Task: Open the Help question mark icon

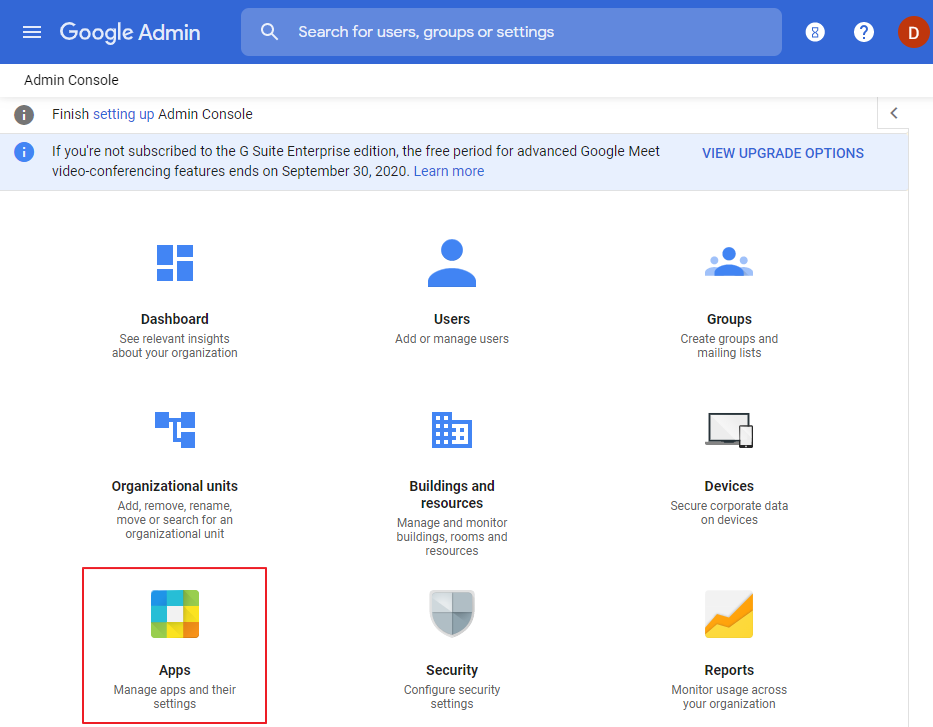Action: (x=863, y=32)
